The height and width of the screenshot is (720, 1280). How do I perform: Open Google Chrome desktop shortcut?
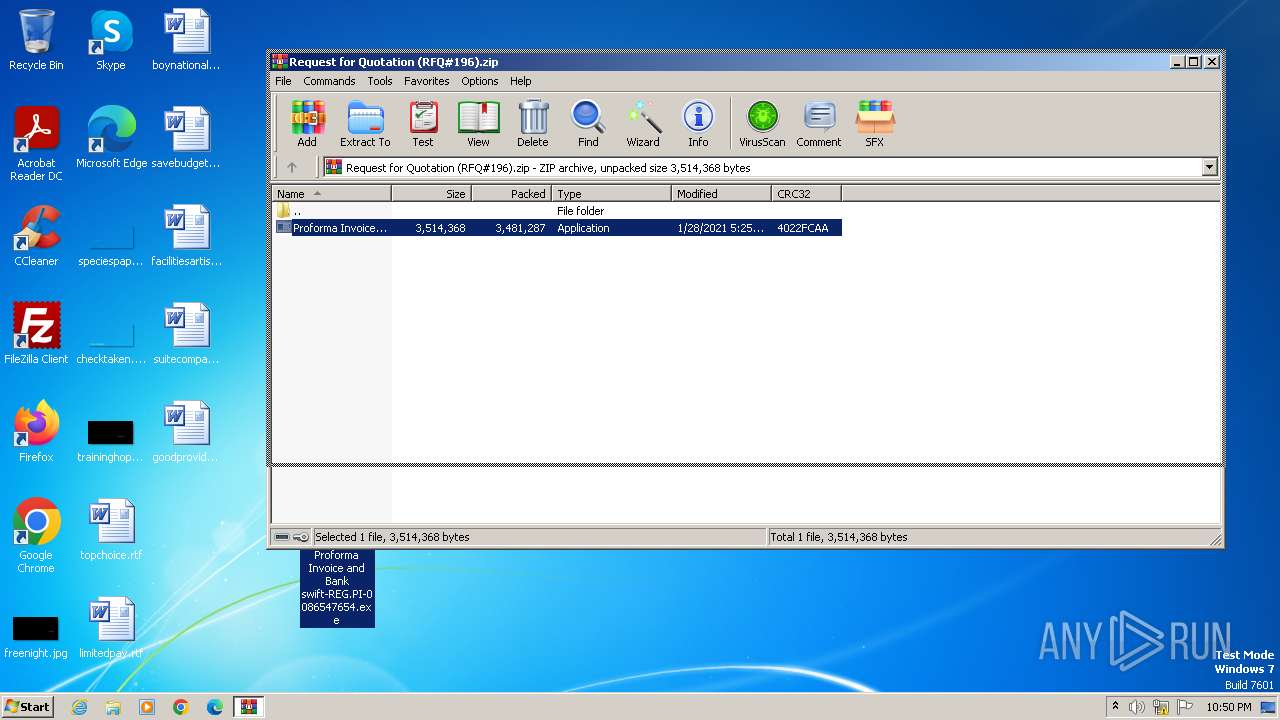[x=36, y=536]
